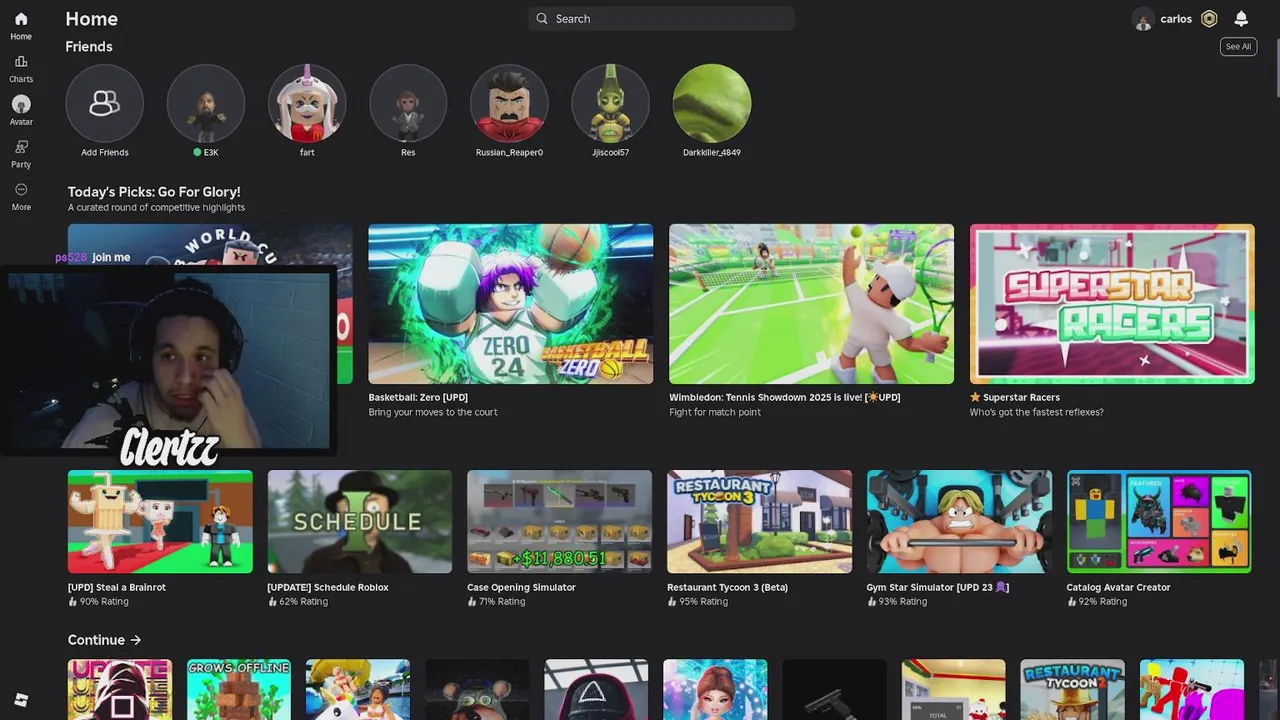Image resolution: width=1280 pixels, height=720 pixels.
Task: Click the carlos username link
Action: tap(1176, 19)
